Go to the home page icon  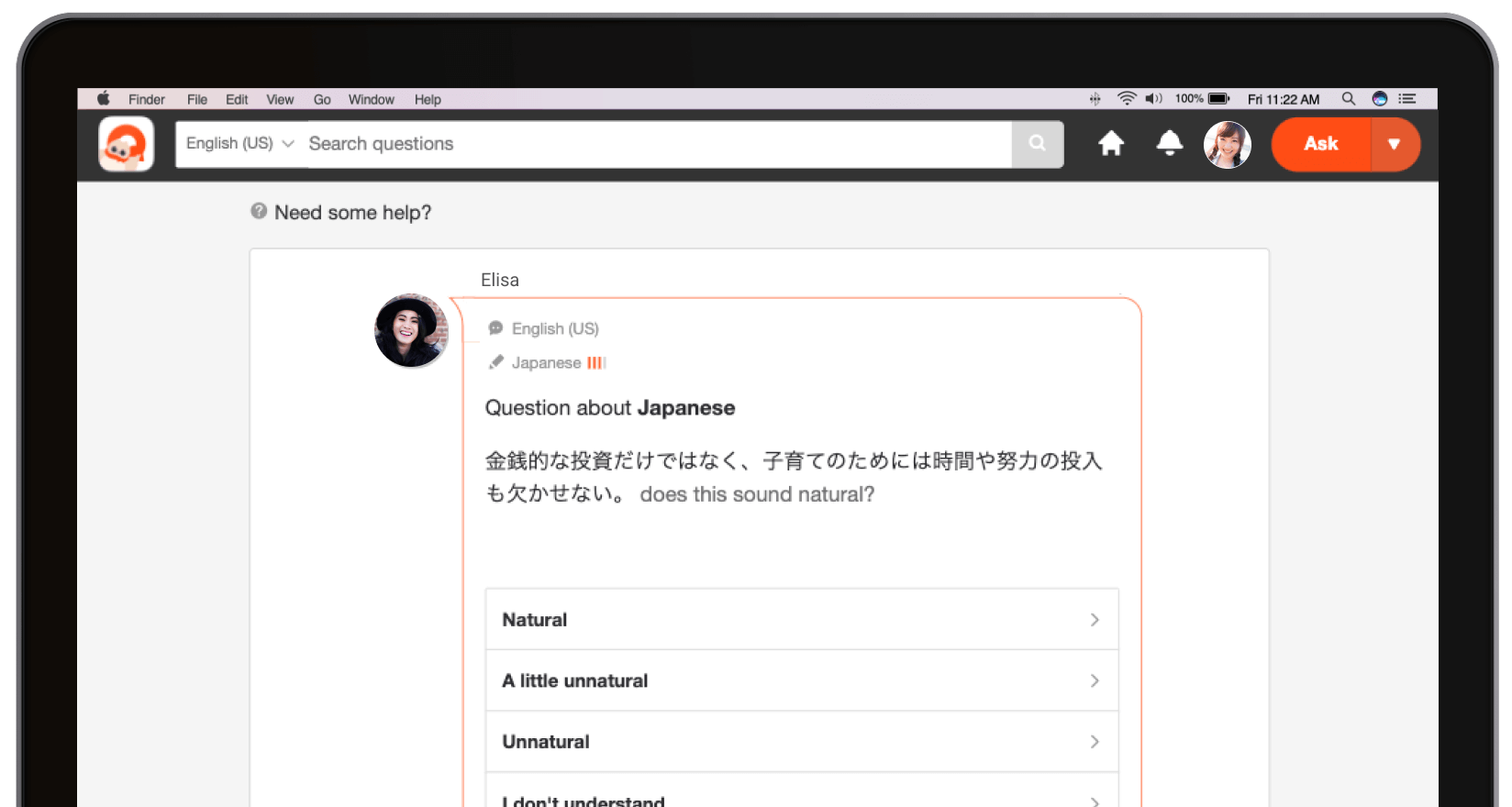click(1111, 144)
